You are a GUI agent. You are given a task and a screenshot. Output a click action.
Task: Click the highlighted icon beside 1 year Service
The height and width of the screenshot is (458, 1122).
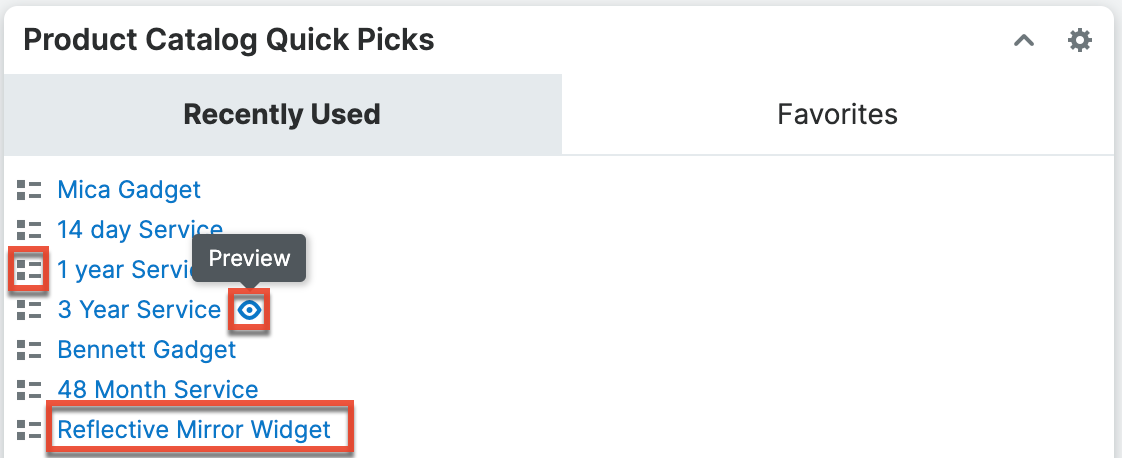(29, 270)
